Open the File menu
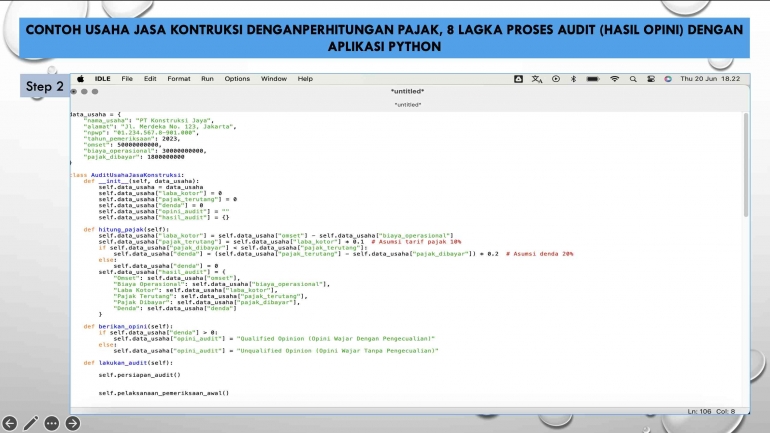Viewport: 770px width, 433px height. pyautogui.click(x=127, y=79)
